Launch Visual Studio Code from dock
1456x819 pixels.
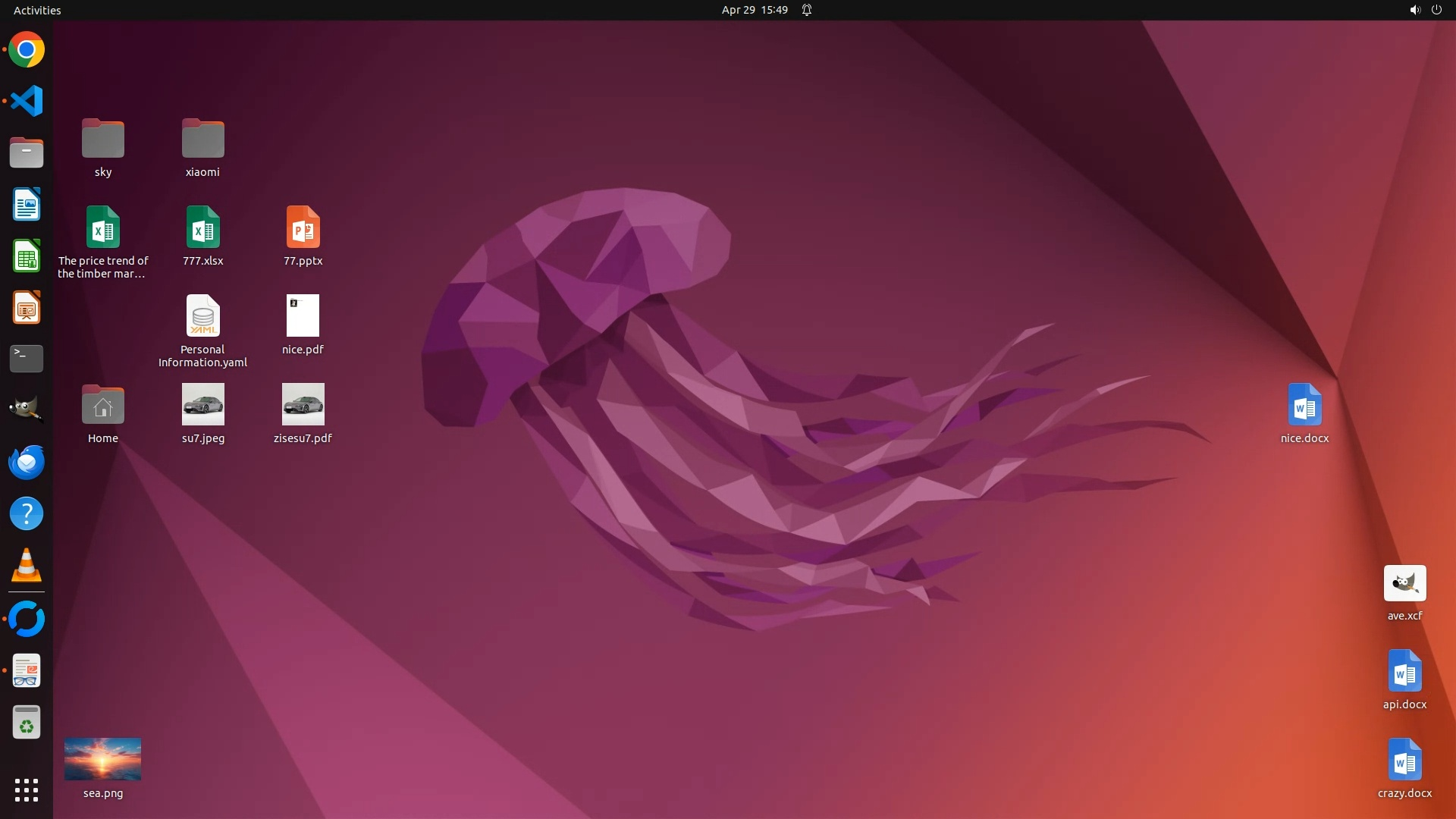click(27, 101)
